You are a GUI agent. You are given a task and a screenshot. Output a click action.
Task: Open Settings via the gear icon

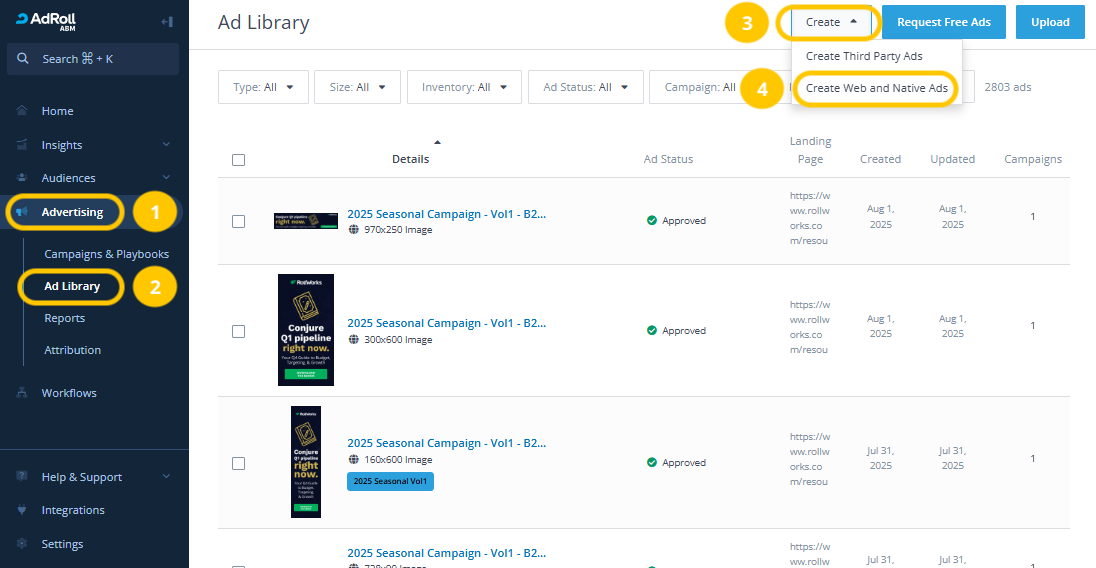coord(22,544)
